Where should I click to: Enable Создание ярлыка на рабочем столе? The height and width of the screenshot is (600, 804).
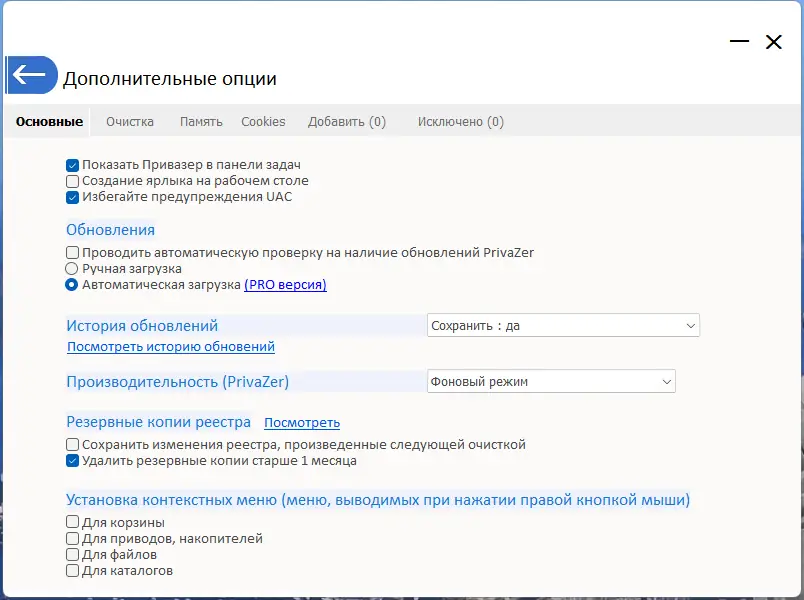point(73,181)
